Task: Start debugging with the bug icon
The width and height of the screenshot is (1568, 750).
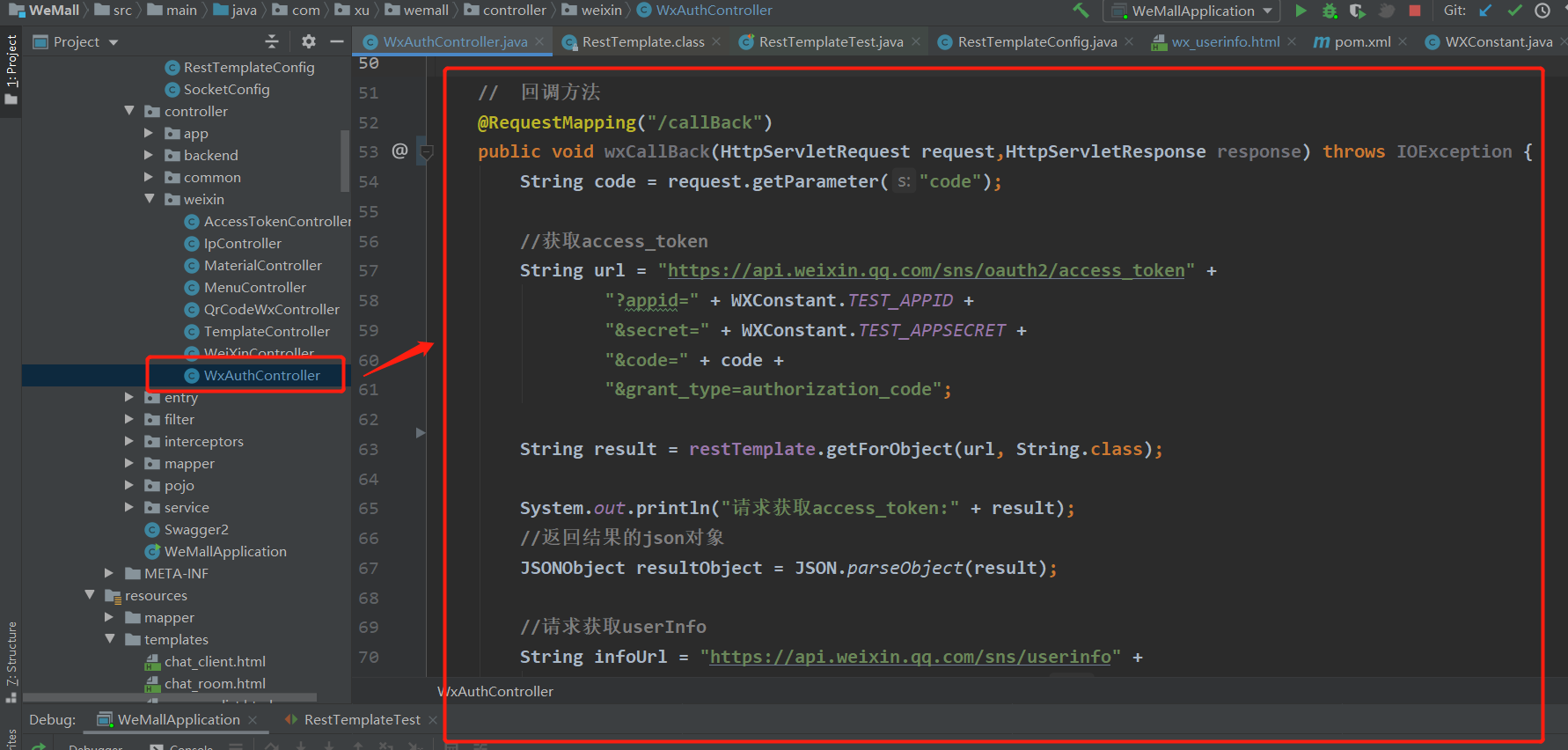Action: coord(1330,11)
